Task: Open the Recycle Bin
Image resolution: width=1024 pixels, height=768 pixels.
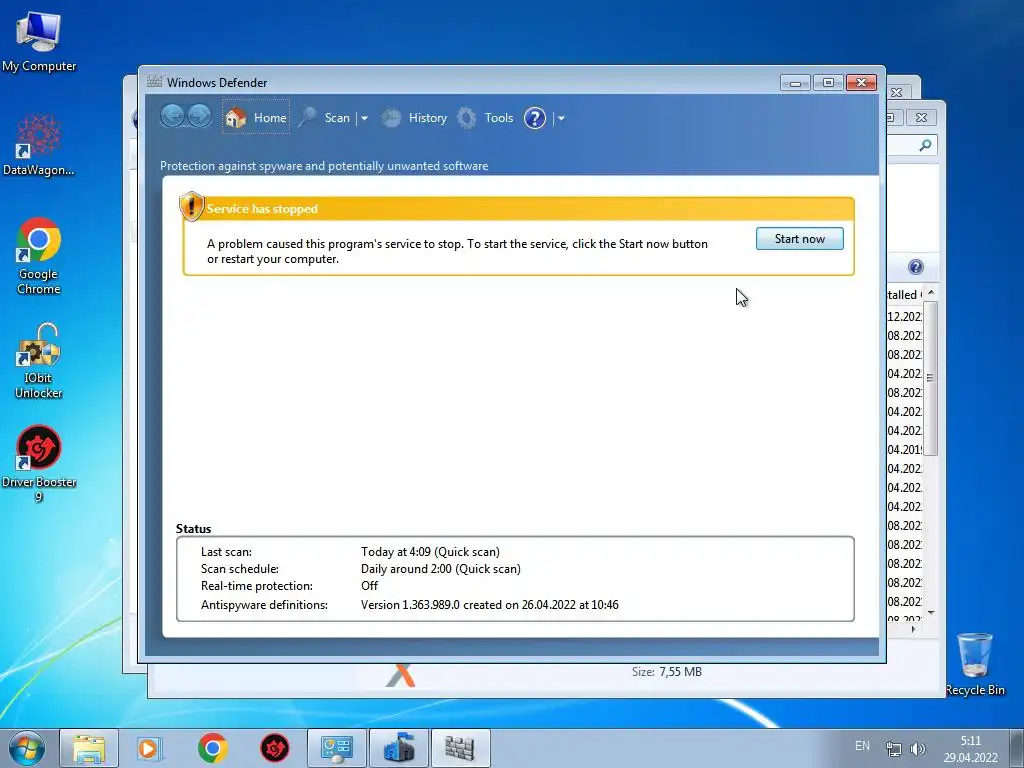Action: point(975,664)
